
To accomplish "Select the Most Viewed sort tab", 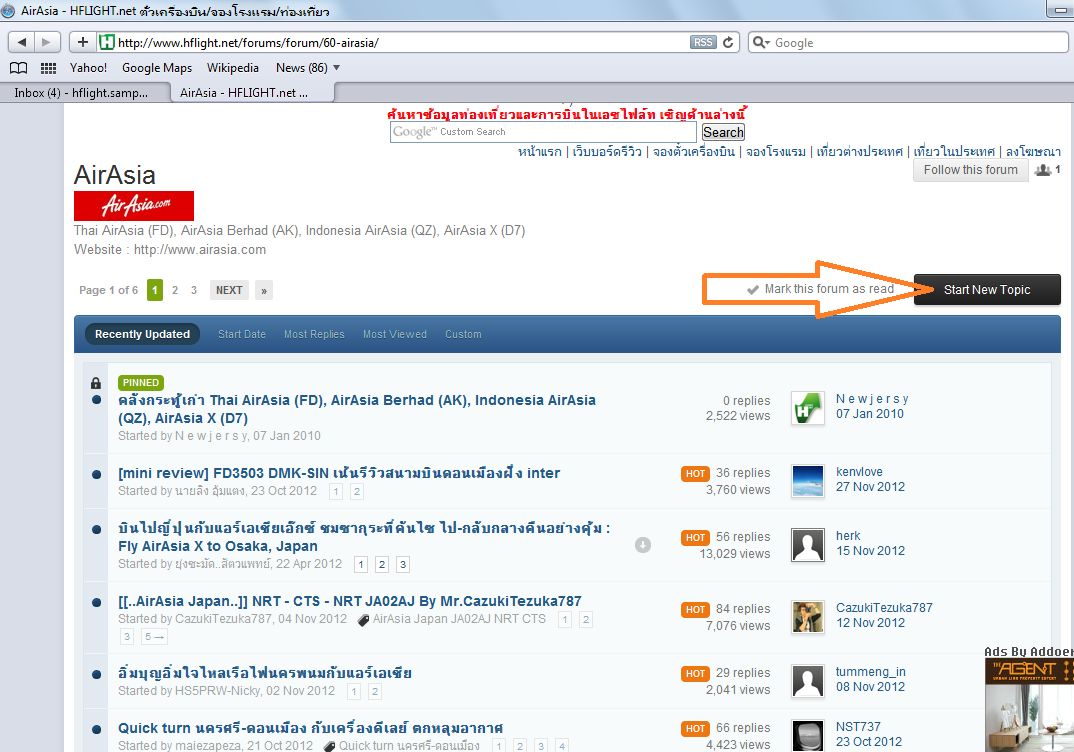I will point(395,334).
